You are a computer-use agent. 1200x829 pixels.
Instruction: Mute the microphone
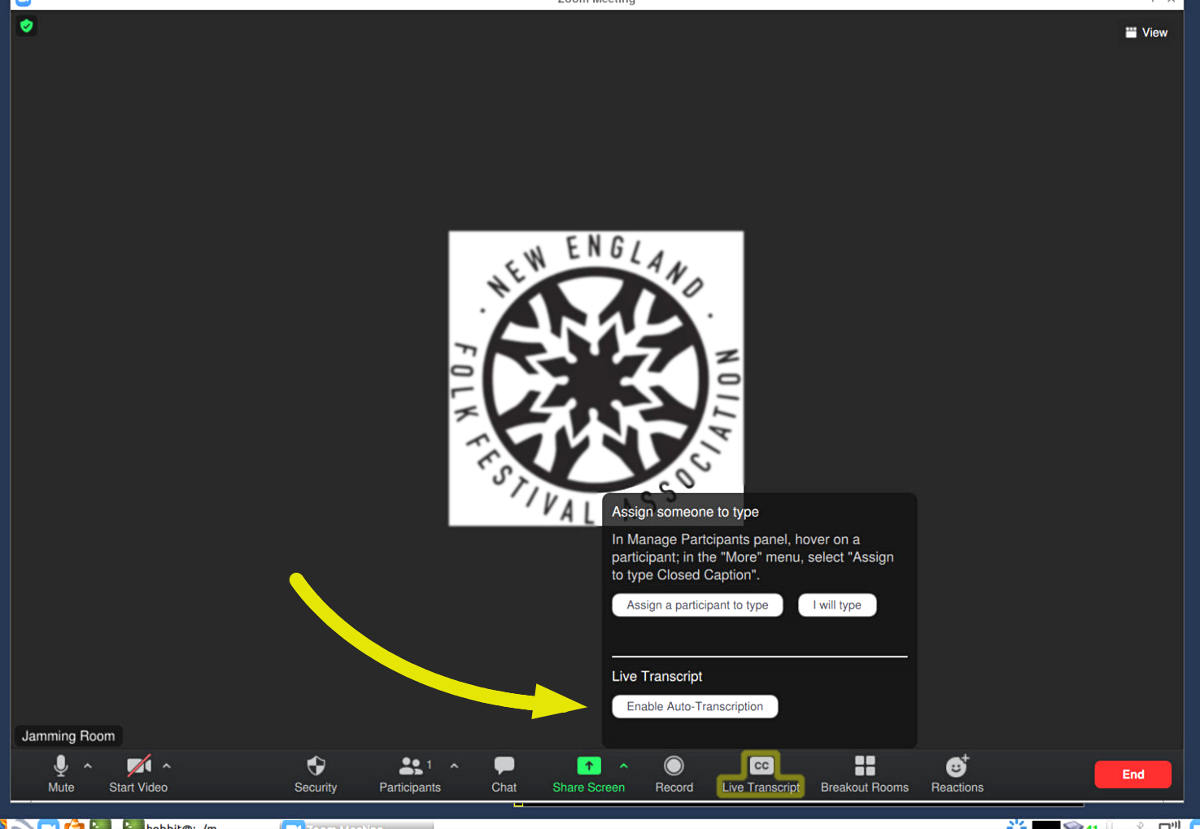60,773
